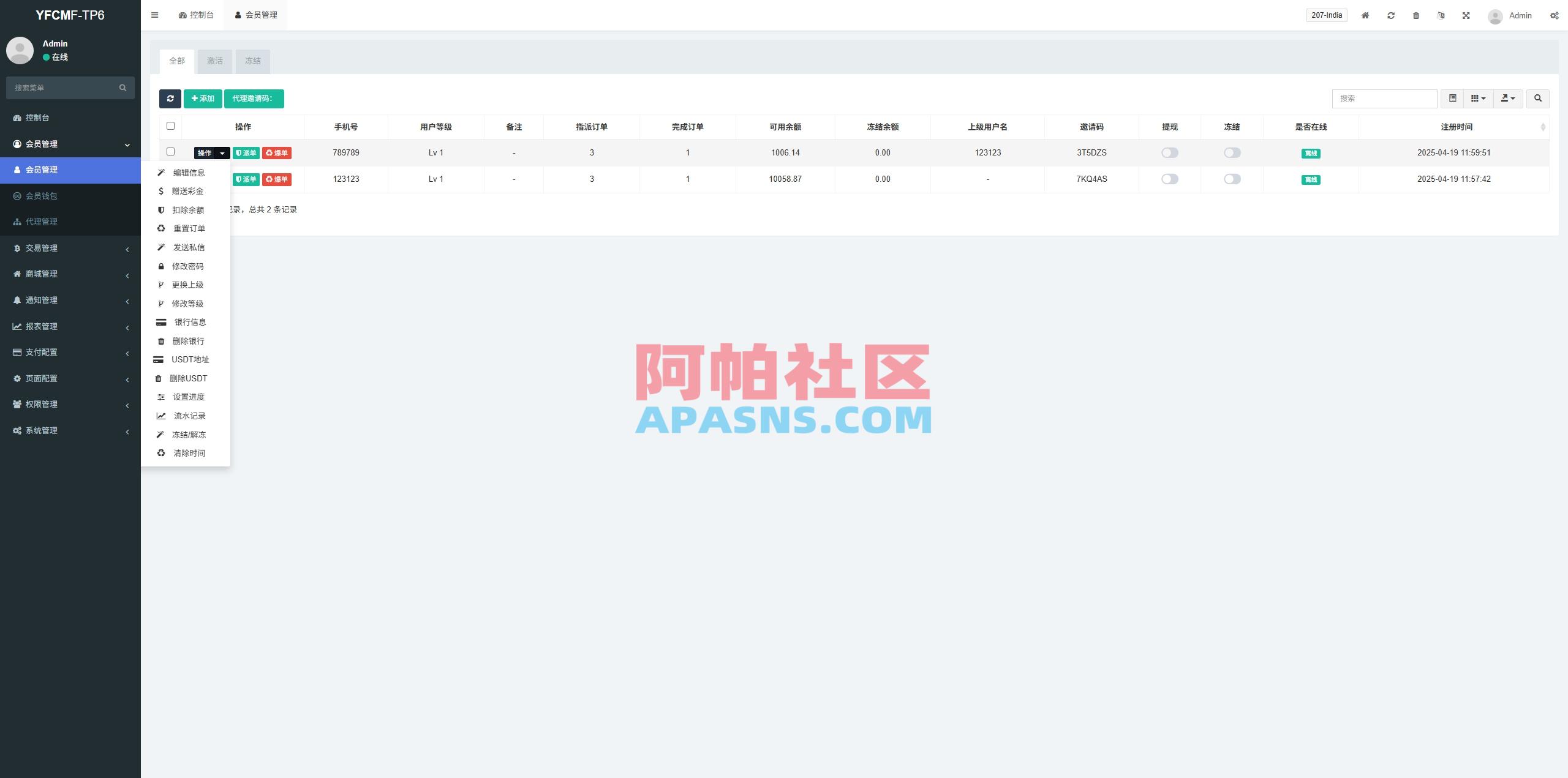The height and width of the screenshot is (778, 1568).
Task: Open the search magnifier icon on the right
Action: (x=1537, y=99)
